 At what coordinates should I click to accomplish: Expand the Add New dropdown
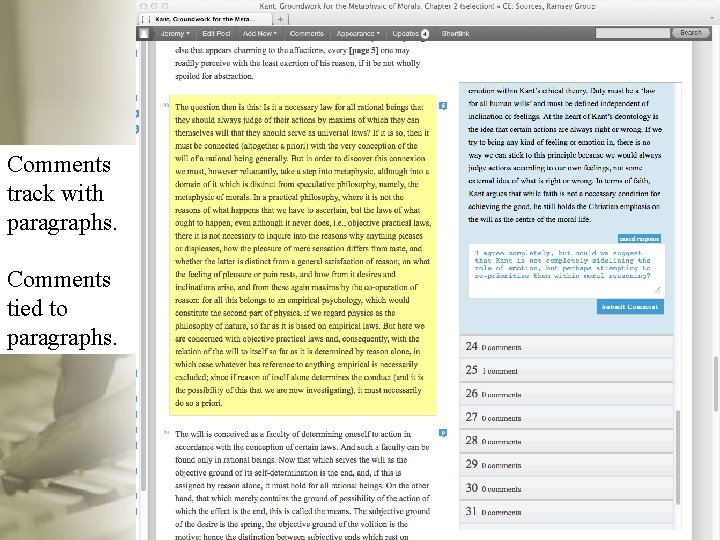click(x=259, y=34)
